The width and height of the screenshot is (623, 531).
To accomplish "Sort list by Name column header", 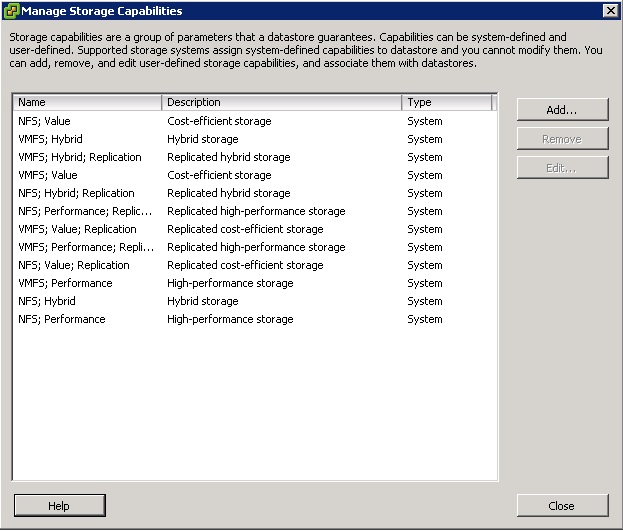I will 87,102.
